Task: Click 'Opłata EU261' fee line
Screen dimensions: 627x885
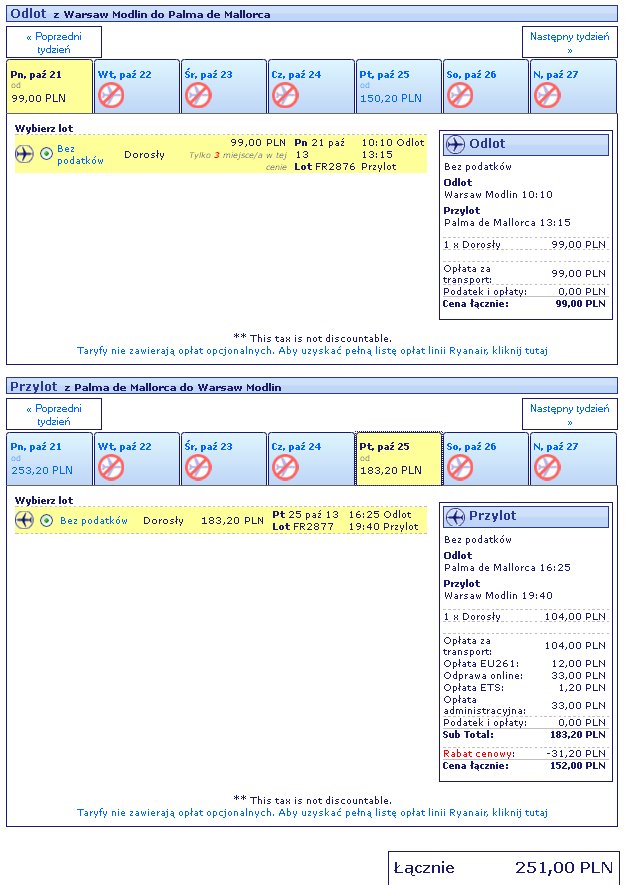Action: pyautogui.click(x=524, y=663)
